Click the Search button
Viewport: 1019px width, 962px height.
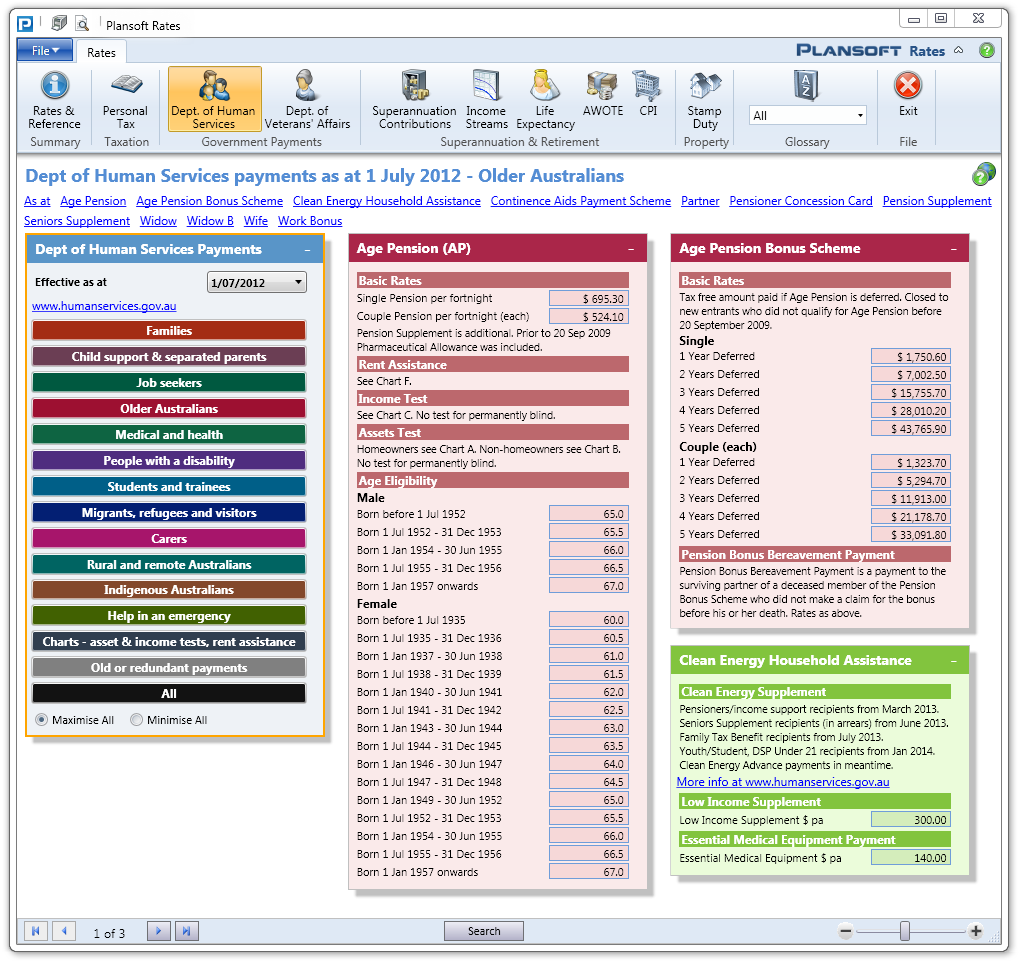click(484, 931)
